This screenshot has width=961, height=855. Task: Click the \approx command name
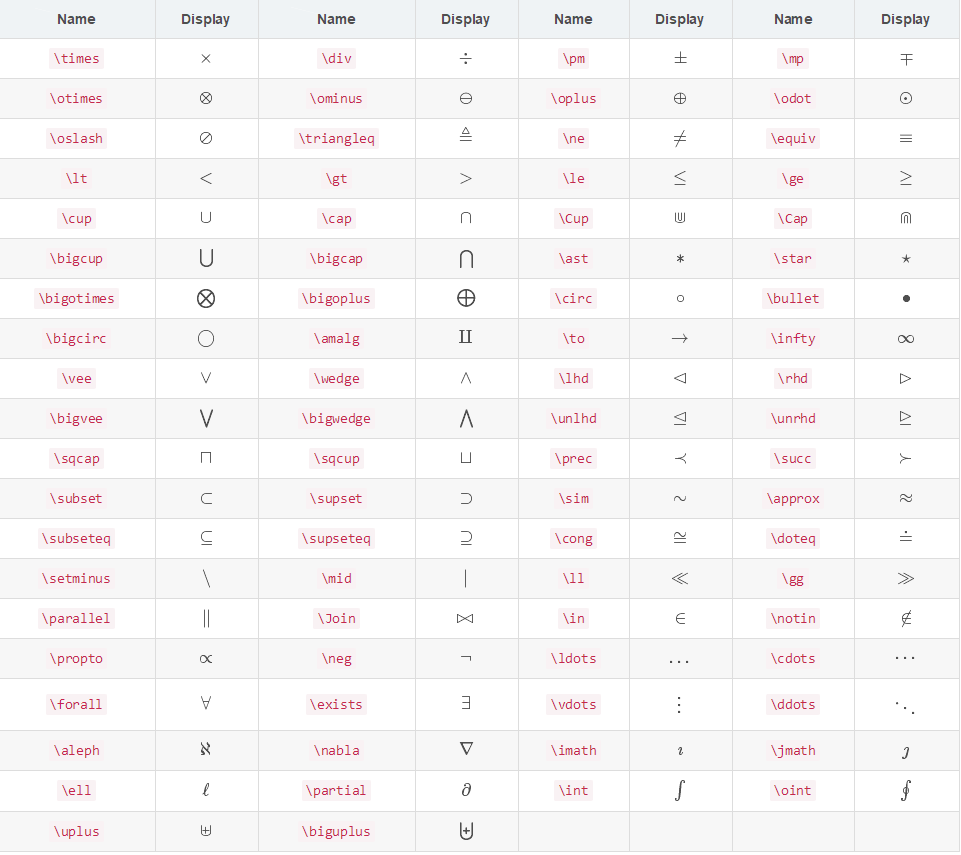[x=792, y=498]
